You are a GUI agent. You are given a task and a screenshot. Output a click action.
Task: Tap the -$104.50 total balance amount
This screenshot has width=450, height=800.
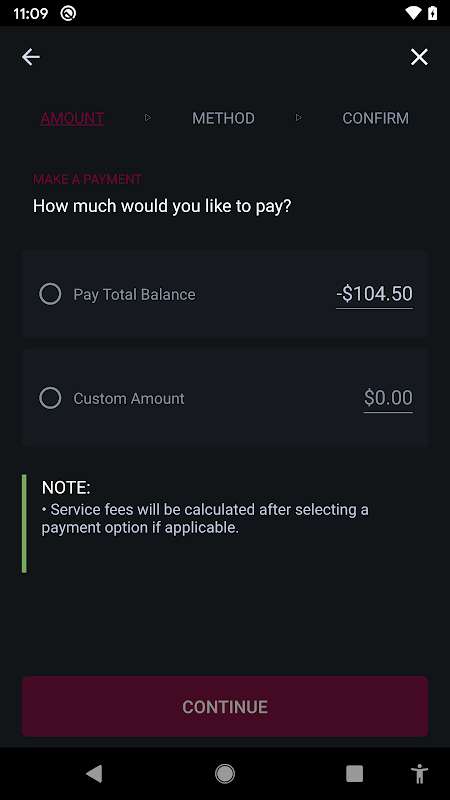point(374,294)
